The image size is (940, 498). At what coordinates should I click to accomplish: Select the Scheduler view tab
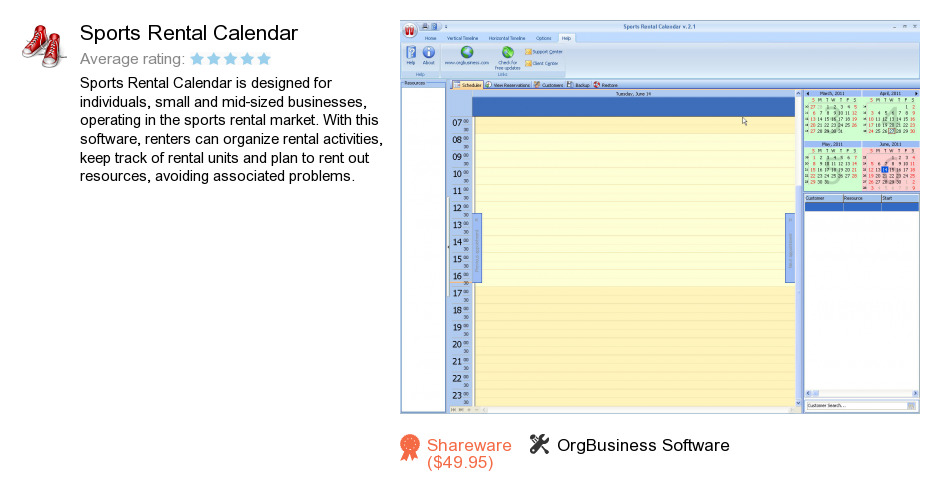[x=468, y=85]
